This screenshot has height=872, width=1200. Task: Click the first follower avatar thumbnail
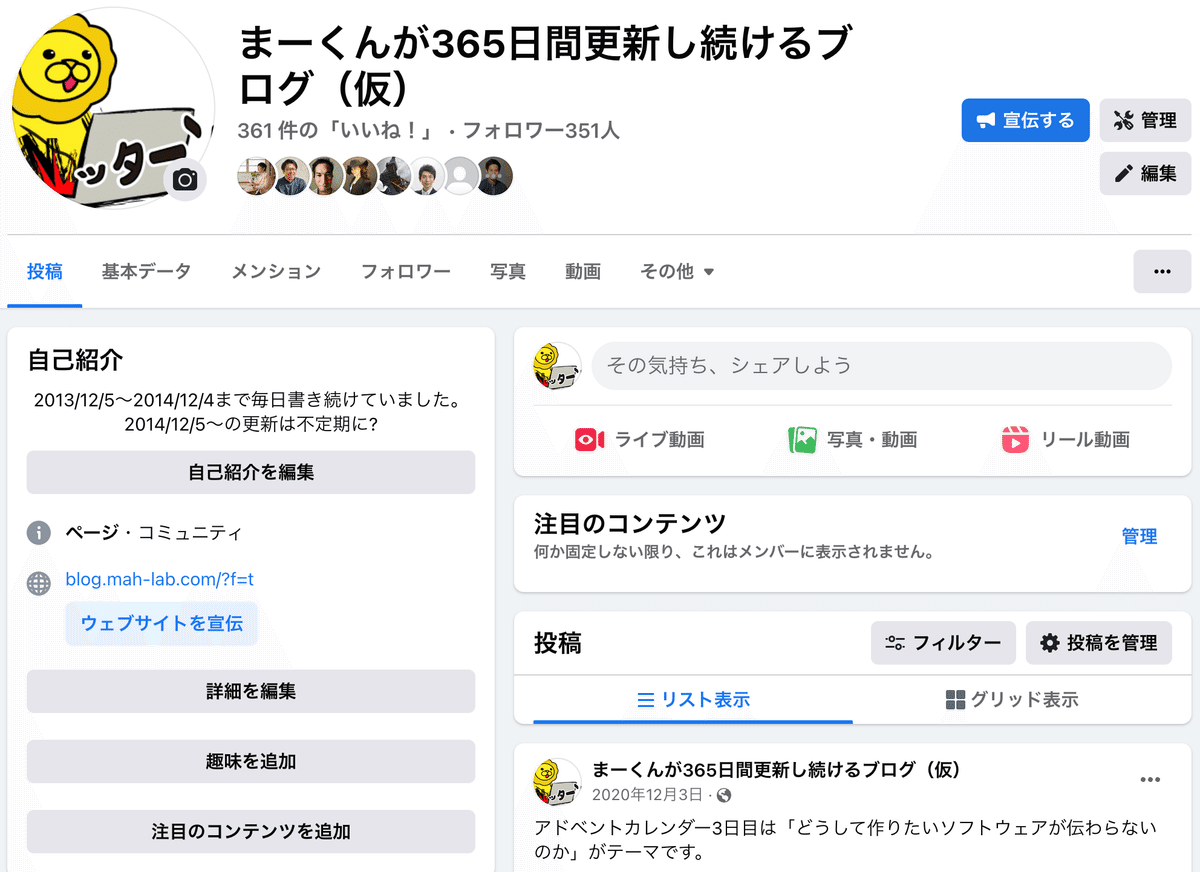(254, 176)
